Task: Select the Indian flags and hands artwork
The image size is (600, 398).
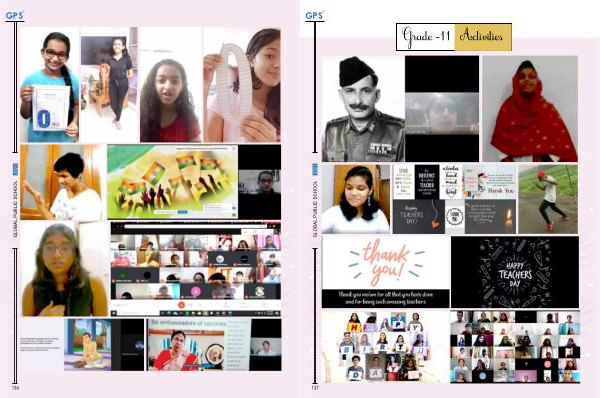Action: (173, 182)
